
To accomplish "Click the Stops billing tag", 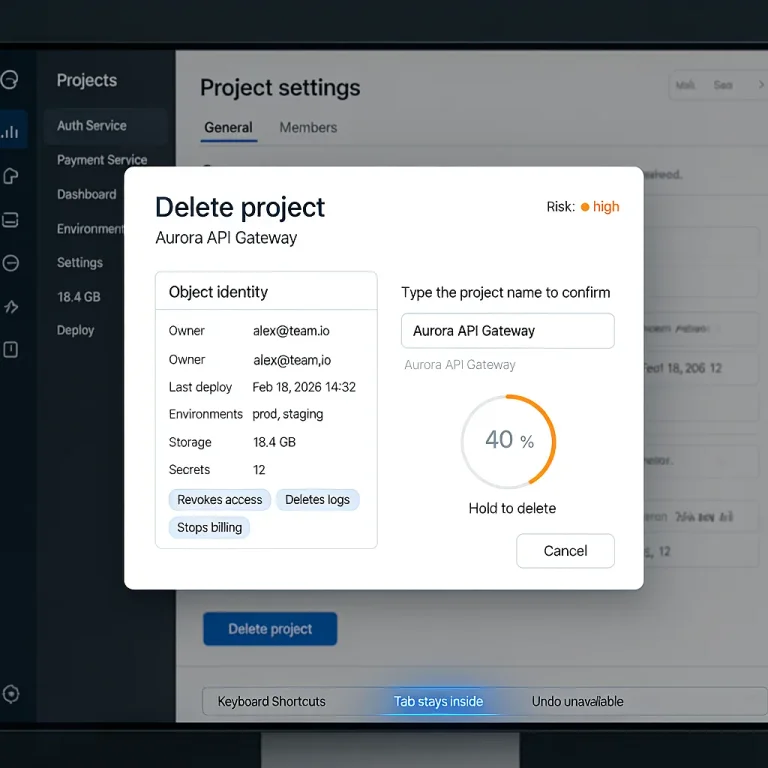I will click(x=209, y=528).
